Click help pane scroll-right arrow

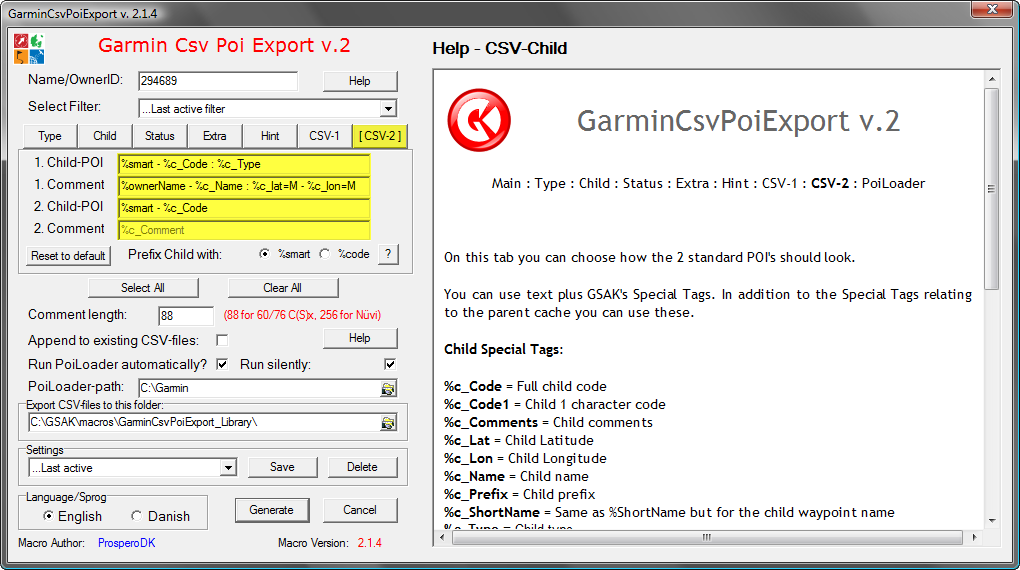click(974, 537)
